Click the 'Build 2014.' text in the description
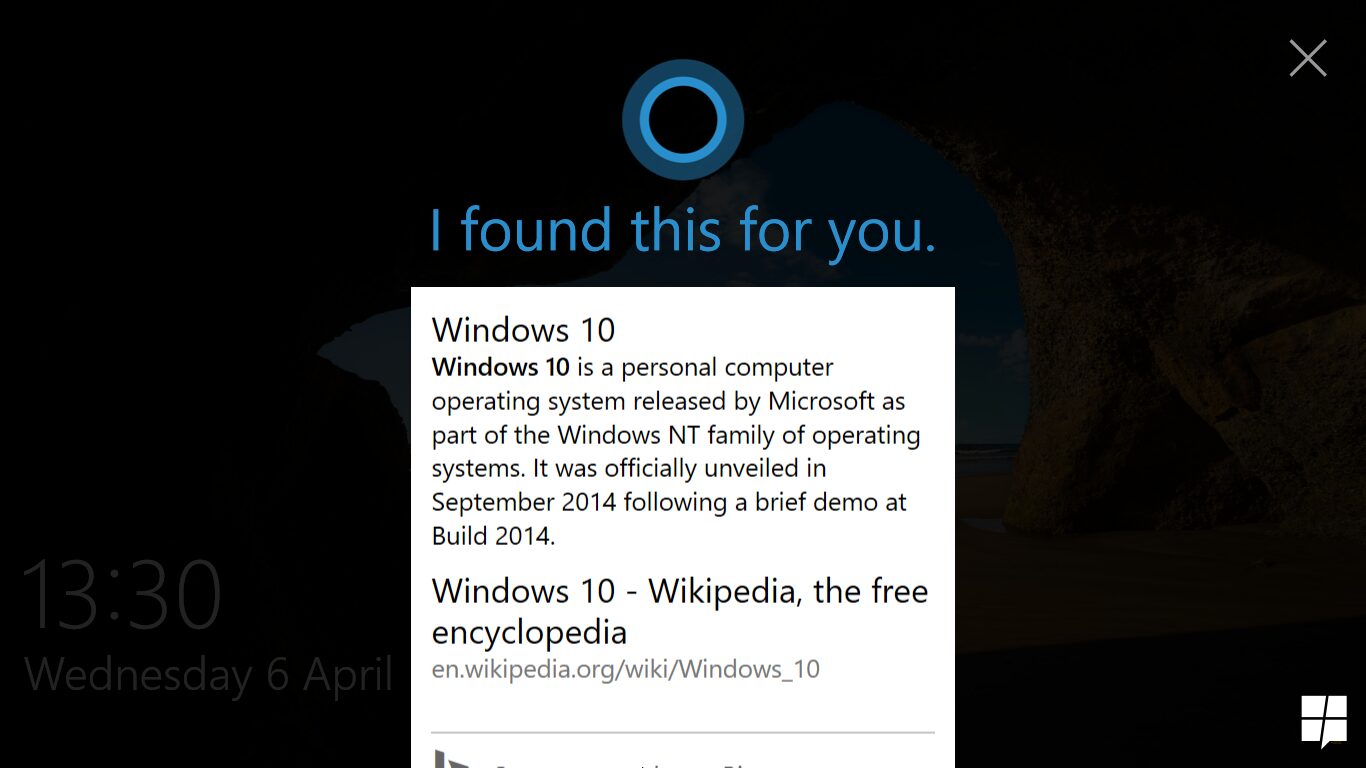The width and height of the screenshot is (1366, 768). pyautogui.click(x=493, y=536)
